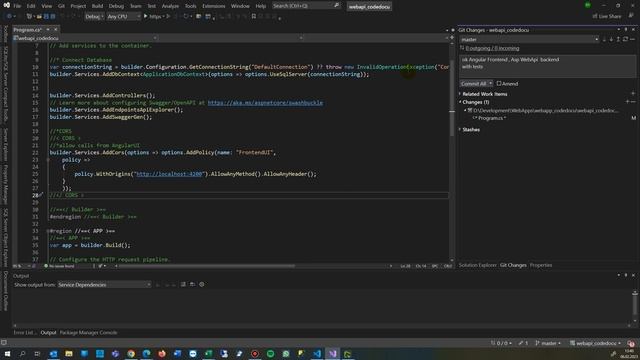Open the Any CPU platform dropdown

[x=124, y=16]
